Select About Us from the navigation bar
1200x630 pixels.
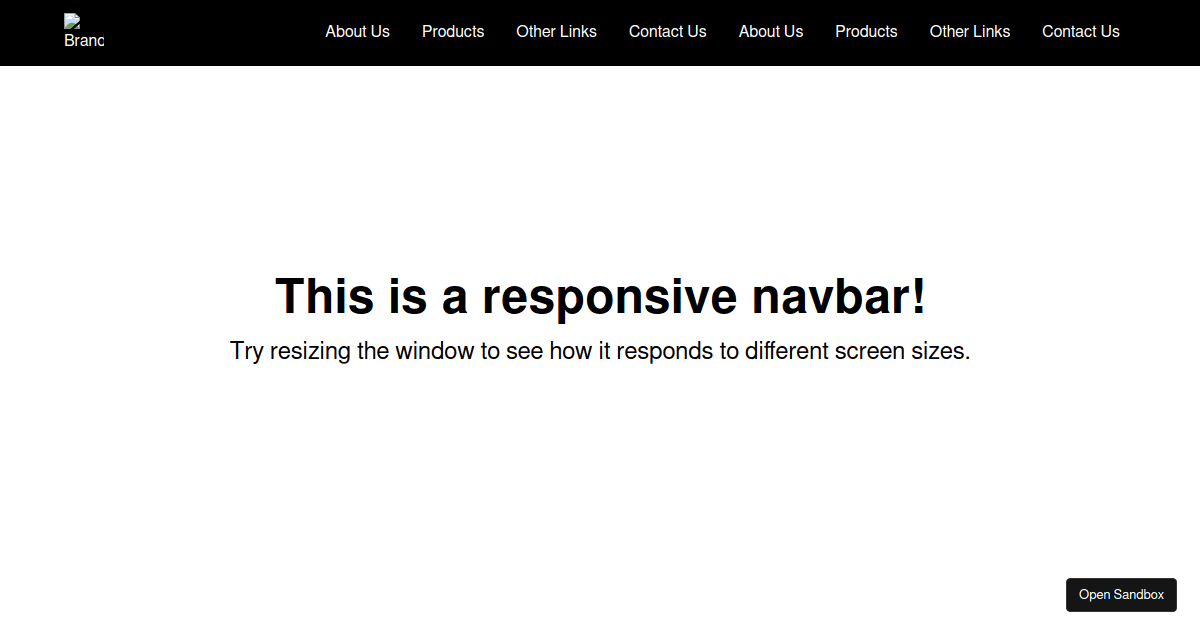click(x=357, y=31)
